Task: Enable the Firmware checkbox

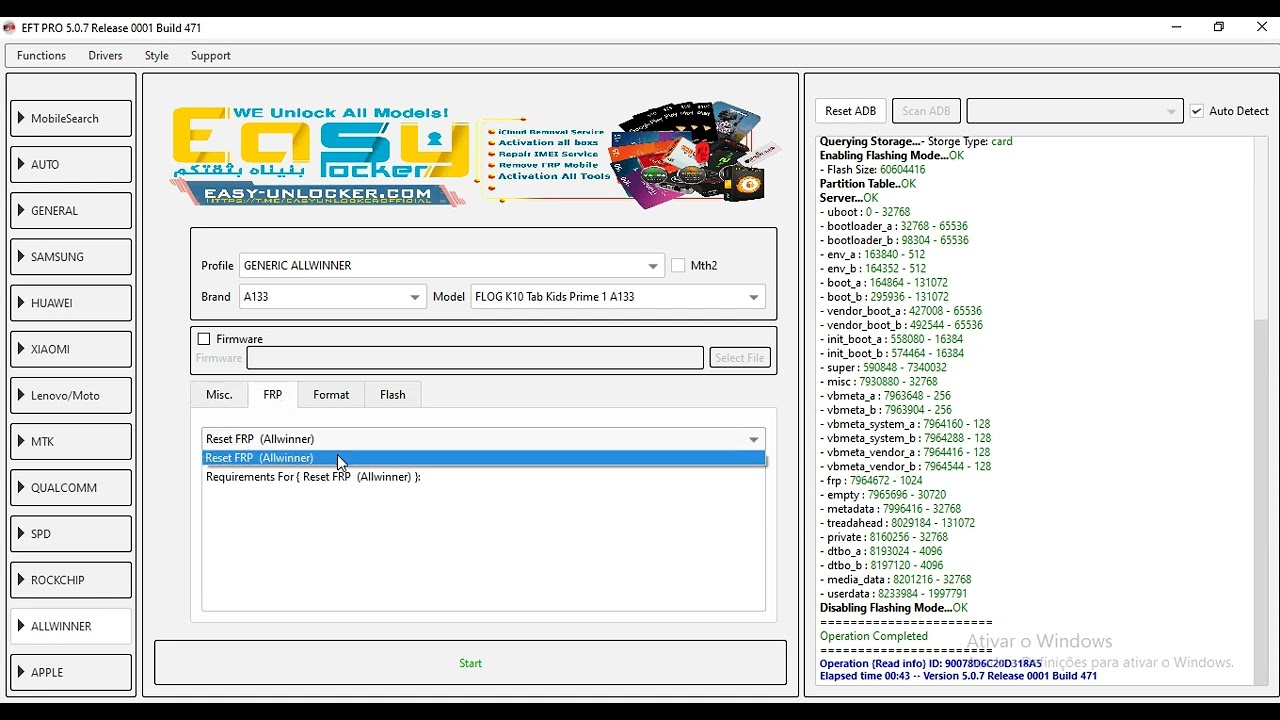Action: (204, 339)
